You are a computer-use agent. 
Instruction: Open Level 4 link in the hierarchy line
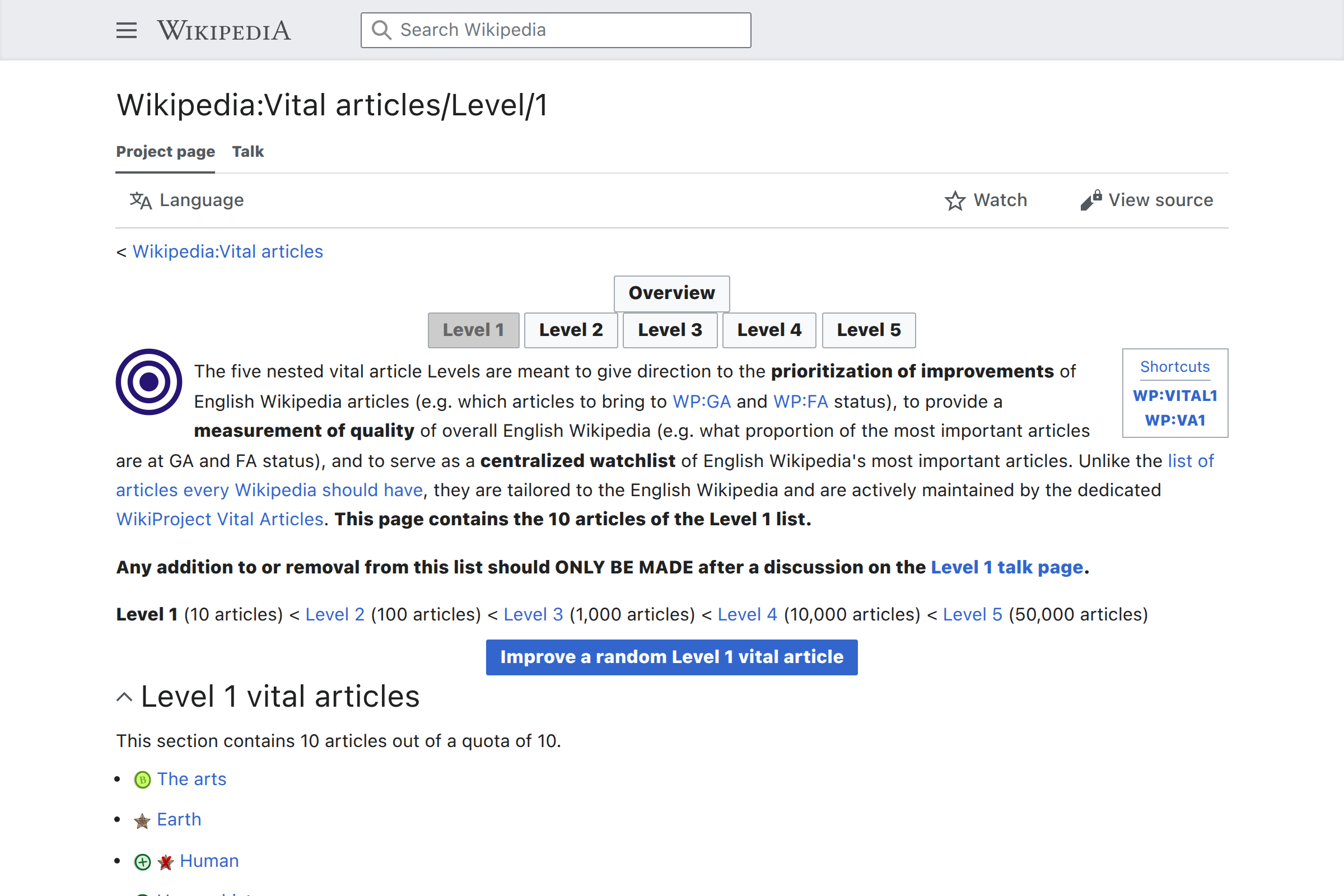tap(748, 615)
